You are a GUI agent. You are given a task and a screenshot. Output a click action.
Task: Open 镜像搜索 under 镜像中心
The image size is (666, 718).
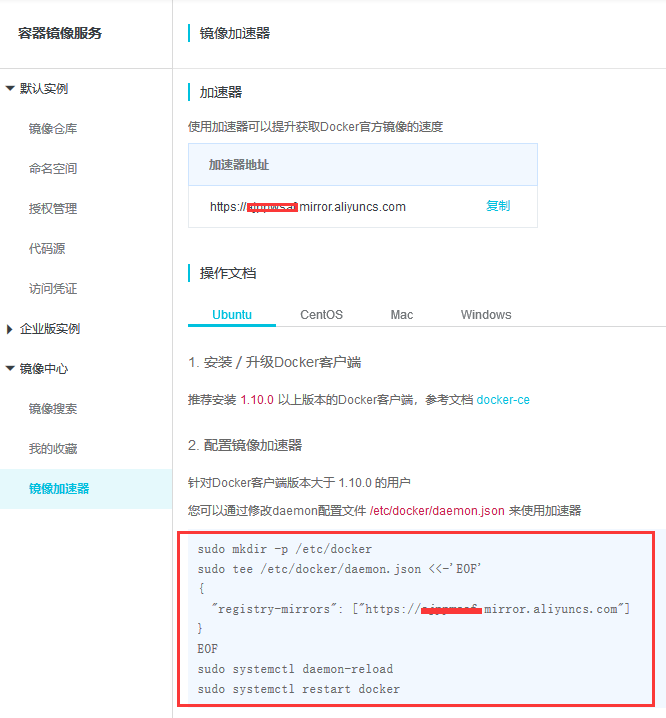[x=53, y=408]
